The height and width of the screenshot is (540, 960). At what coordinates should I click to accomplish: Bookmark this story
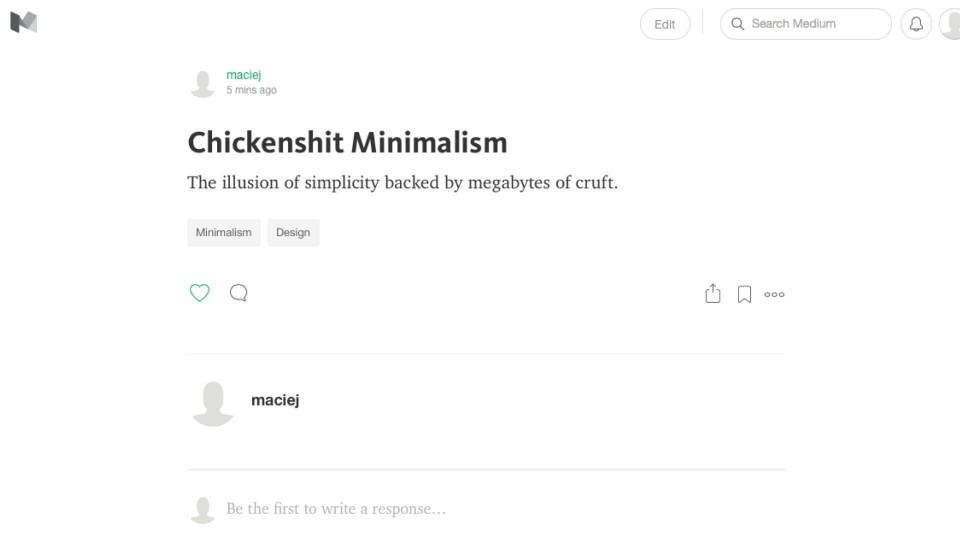(x=744, y=294)
